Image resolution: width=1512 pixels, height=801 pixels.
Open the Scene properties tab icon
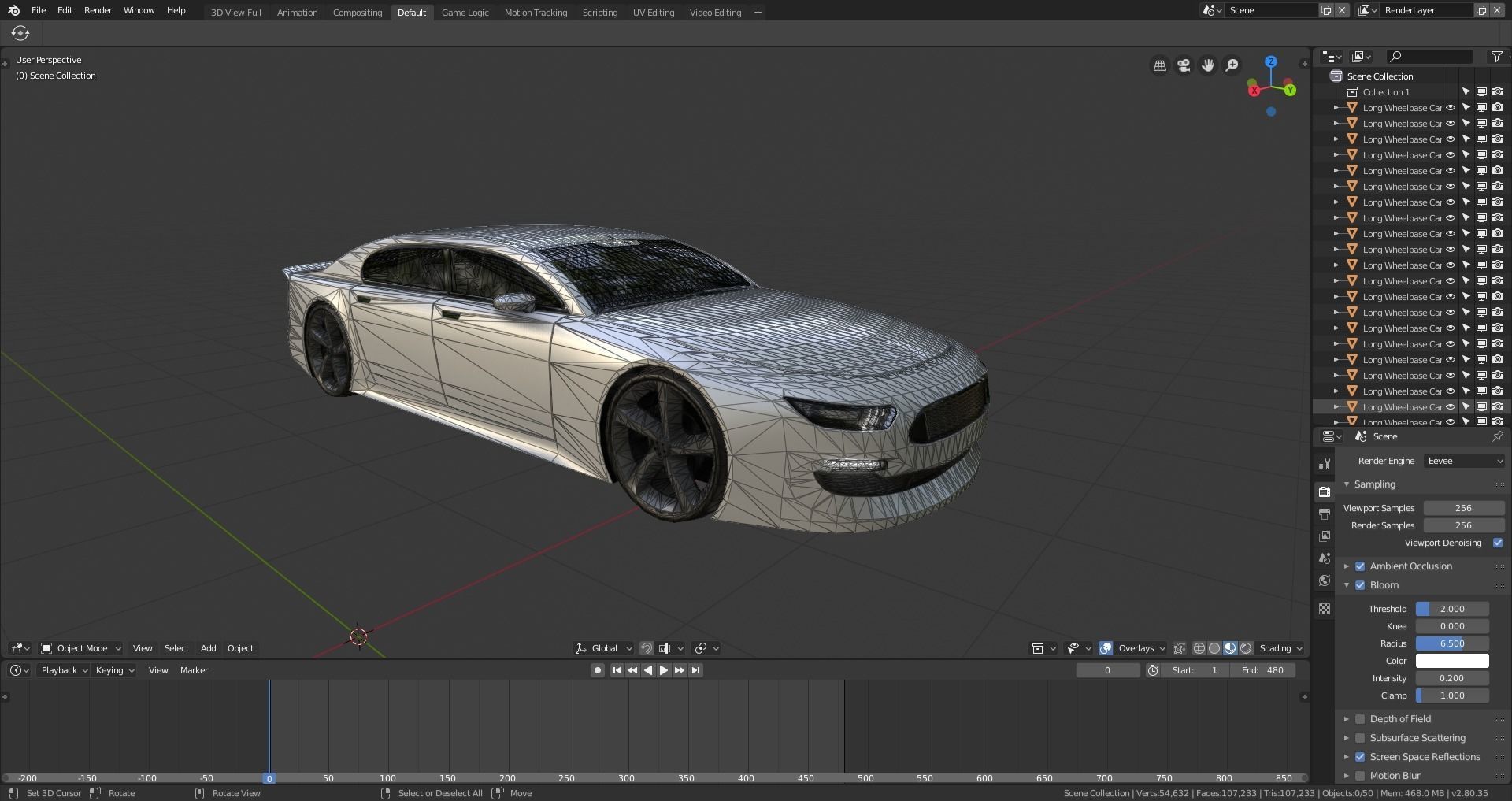pyautogui.click(x=1325, y=558)
